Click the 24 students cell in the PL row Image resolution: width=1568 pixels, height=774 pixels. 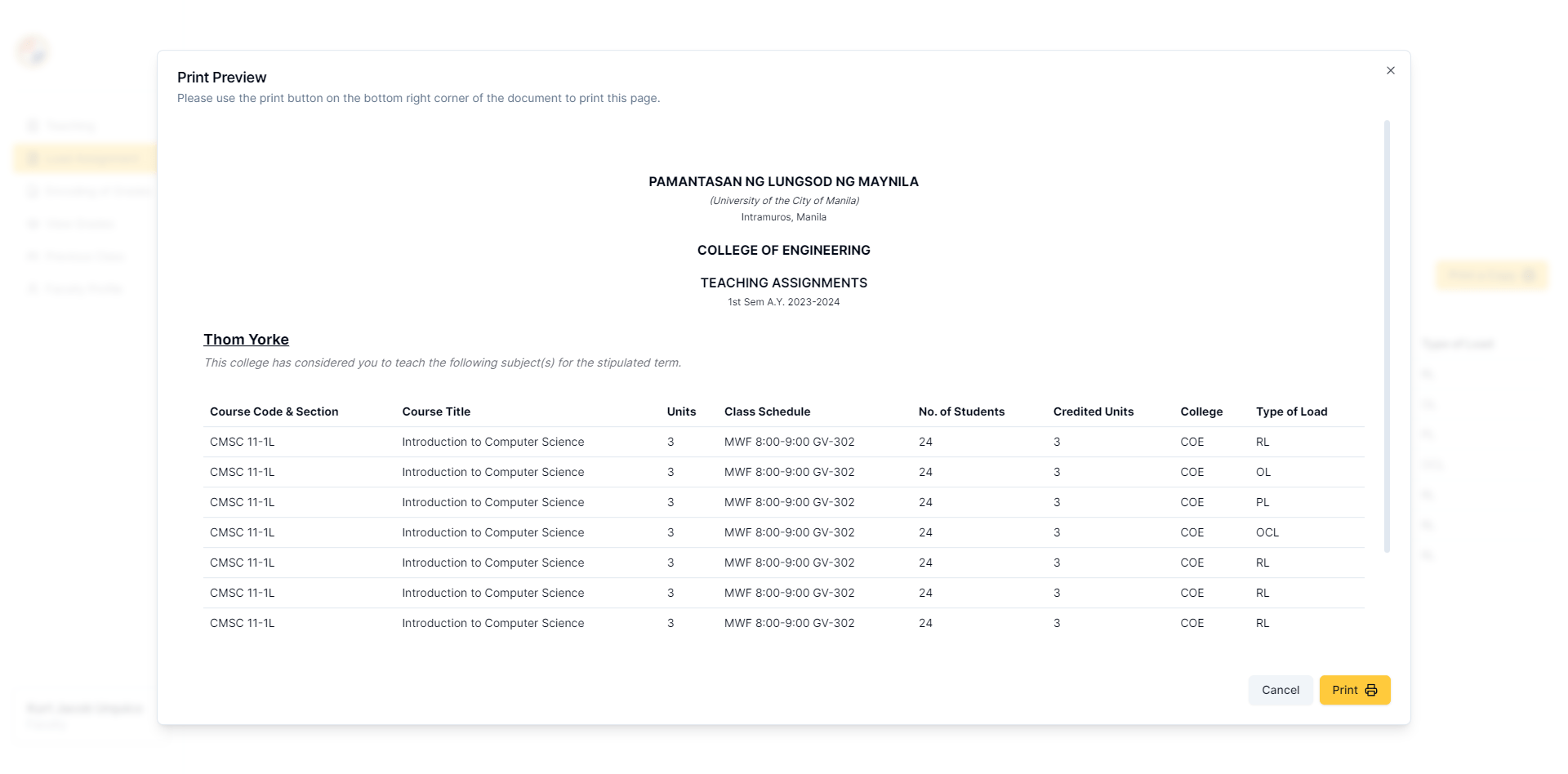[925, 502]
